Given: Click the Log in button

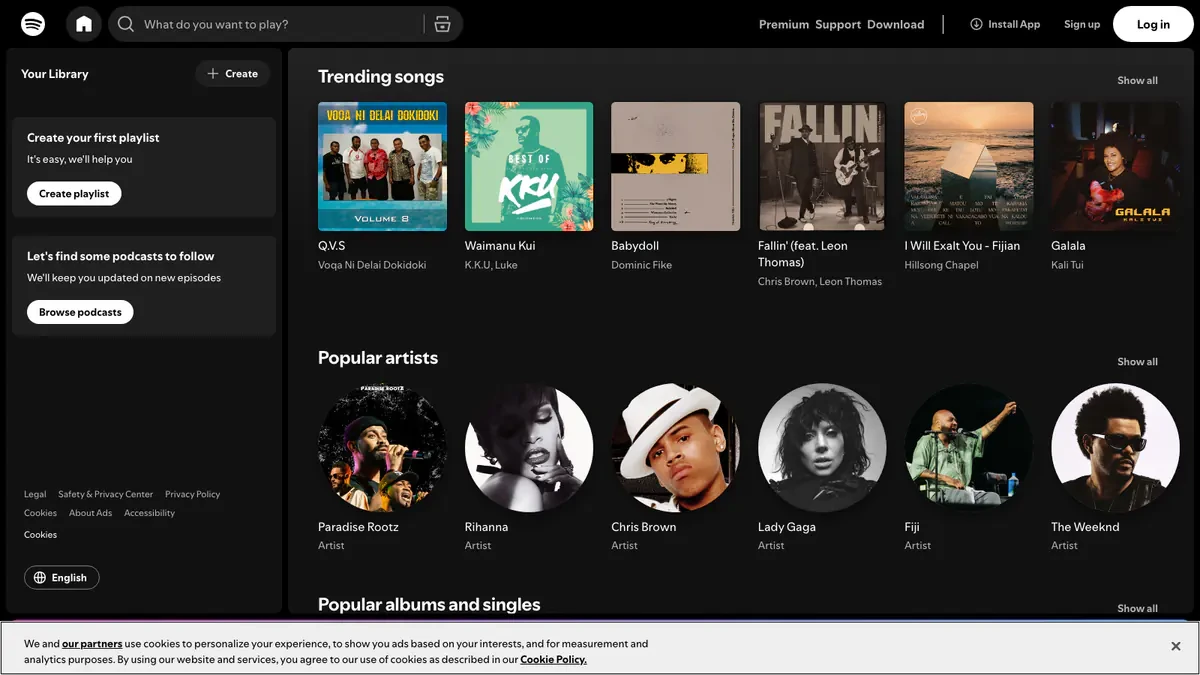Looking at the screenshot, I should 1153,24.
